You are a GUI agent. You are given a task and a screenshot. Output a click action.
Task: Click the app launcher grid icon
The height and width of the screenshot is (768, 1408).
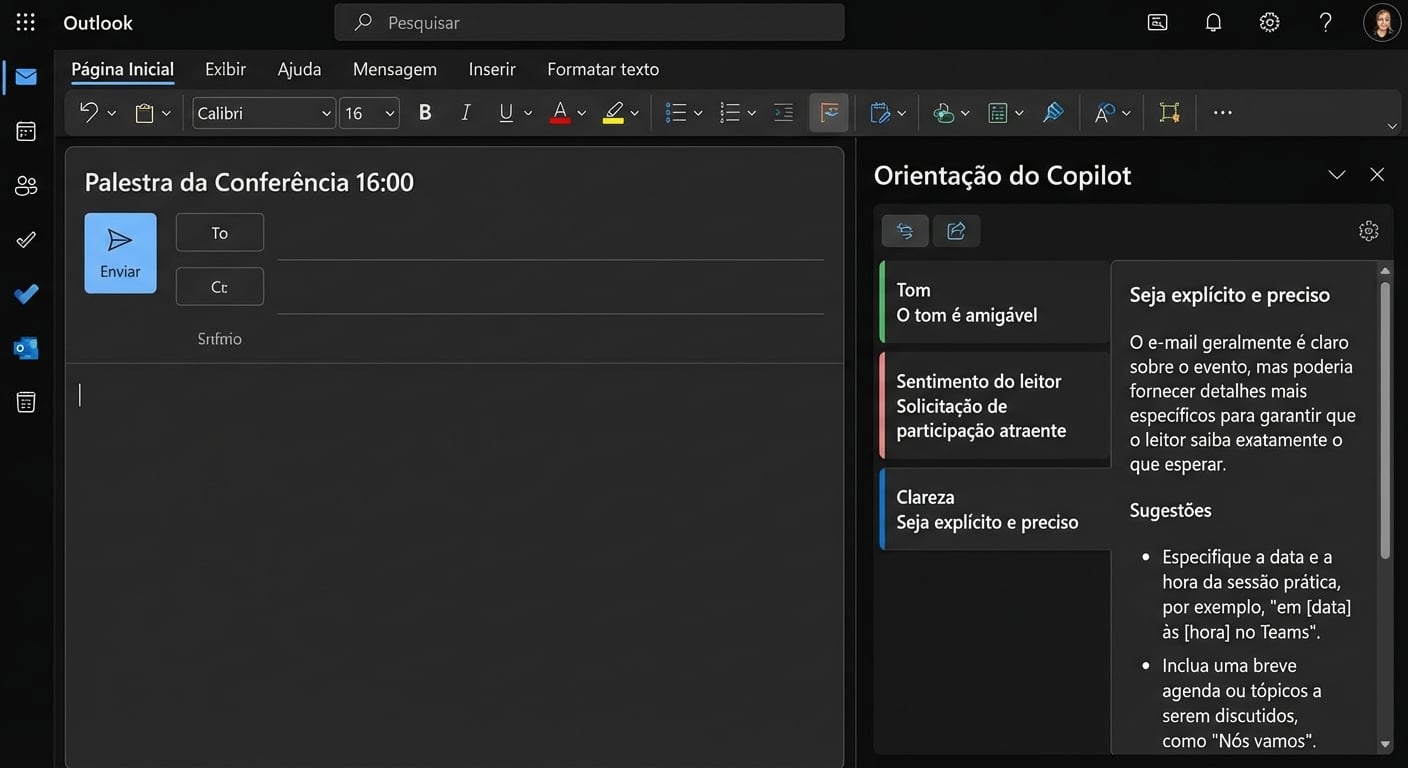25,22
